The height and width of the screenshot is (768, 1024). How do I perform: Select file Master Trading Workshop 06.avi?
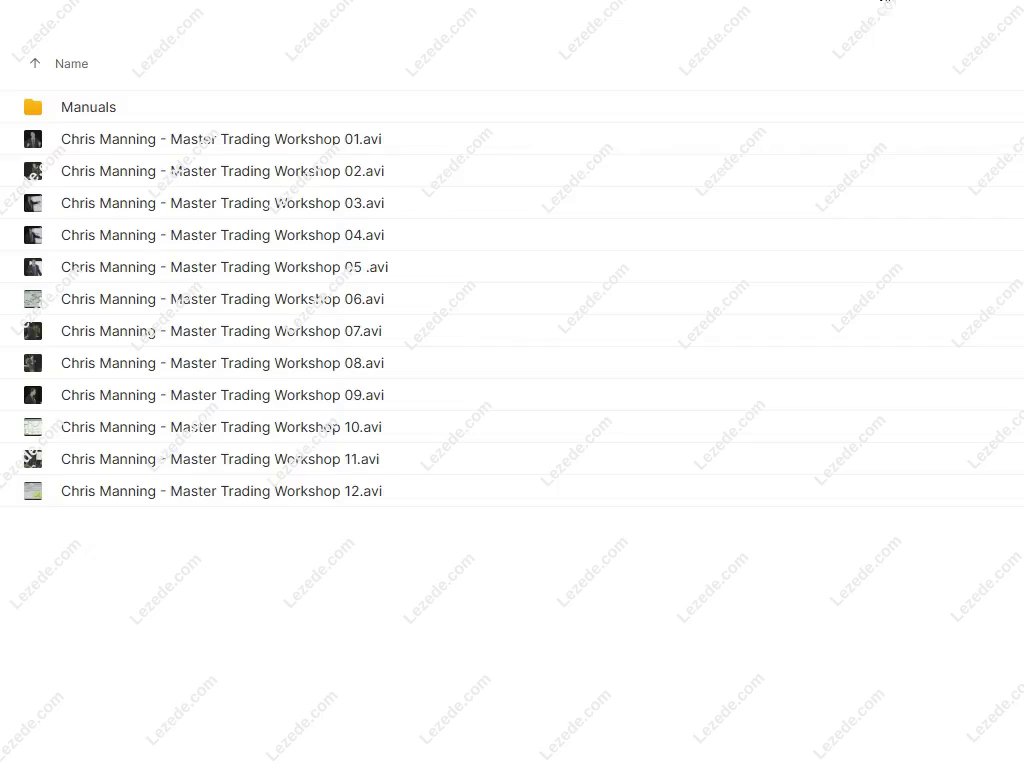click(223, 299)
